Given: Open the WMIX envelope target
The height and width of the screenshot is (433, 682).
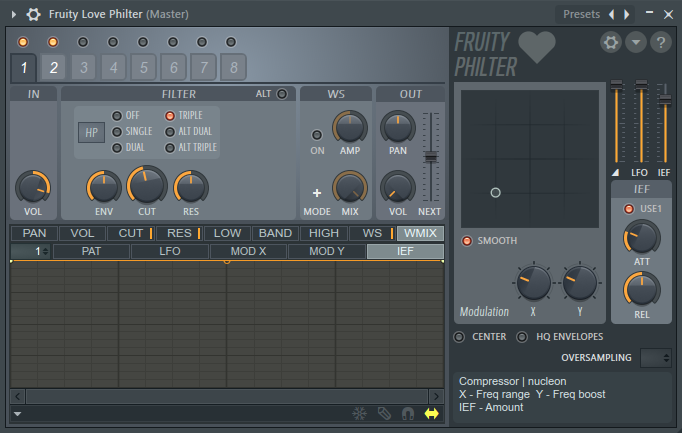Looking at the screenshot, I should coord(420,233).
